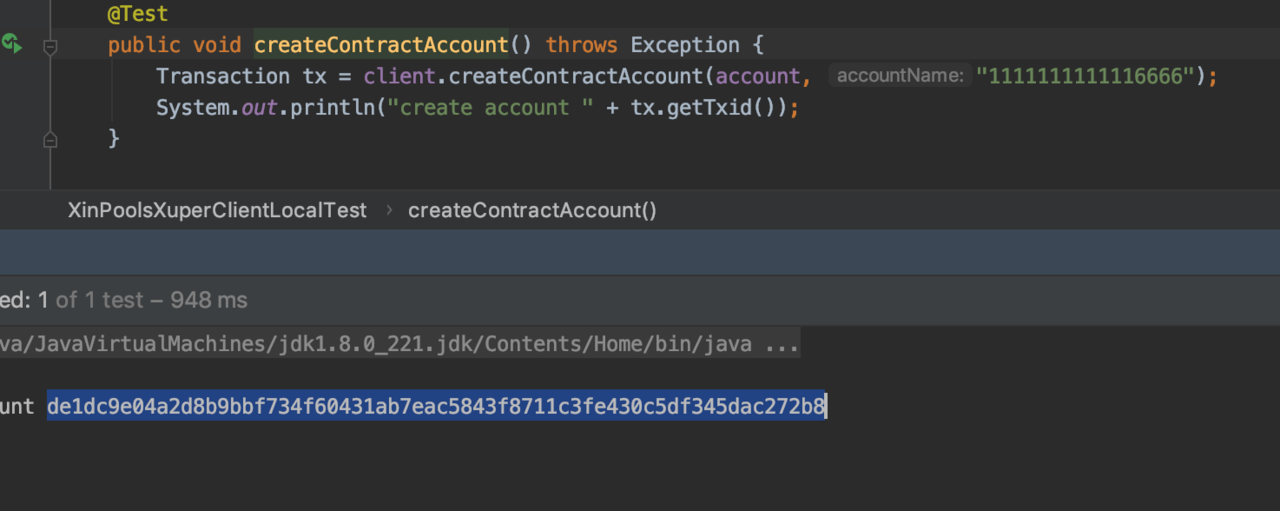This screenshot has height=511, width=1280.
Task: Click the accountName parameter hint
Action: coord(900,76)
